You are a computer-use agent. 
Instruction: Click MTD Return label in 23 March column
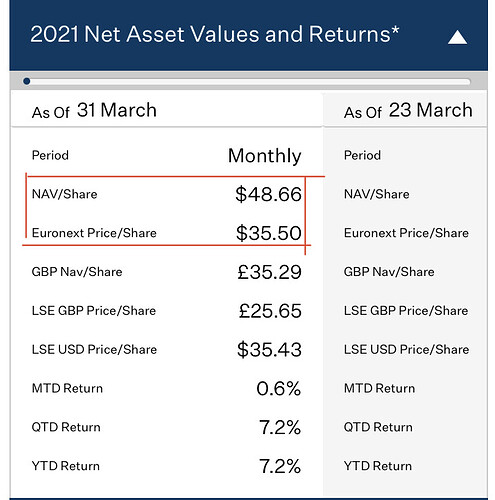(379, 388)
